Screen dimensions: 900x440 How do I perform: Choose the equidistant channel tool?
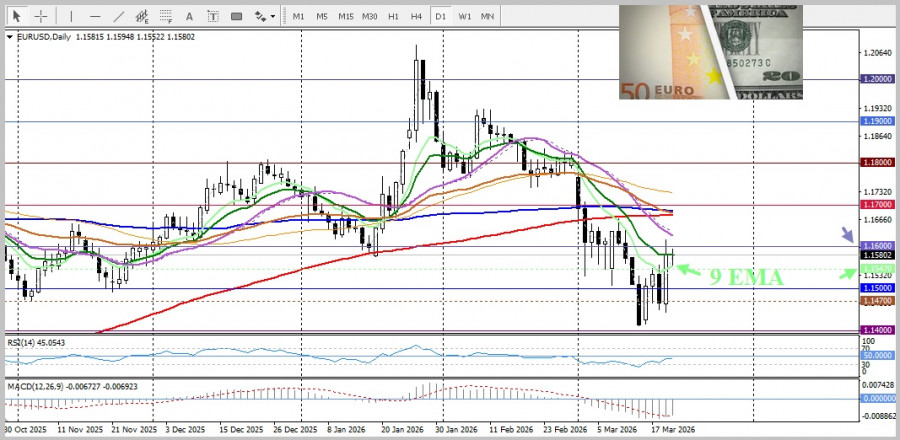[144, 16]
